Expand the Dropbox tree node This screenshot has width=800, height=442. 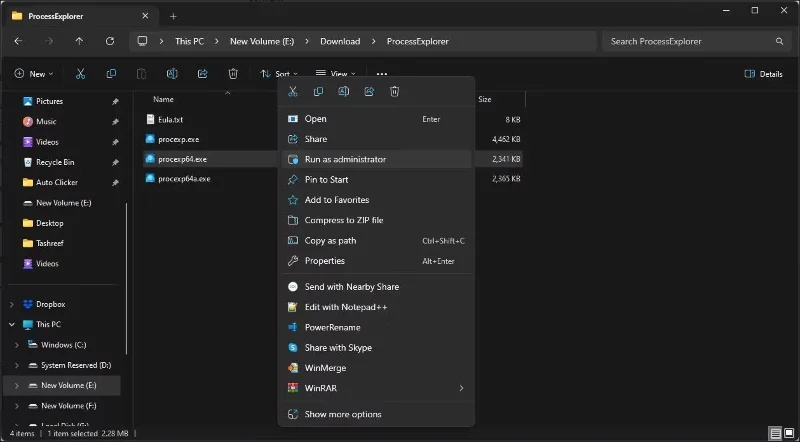coord(12,305)
